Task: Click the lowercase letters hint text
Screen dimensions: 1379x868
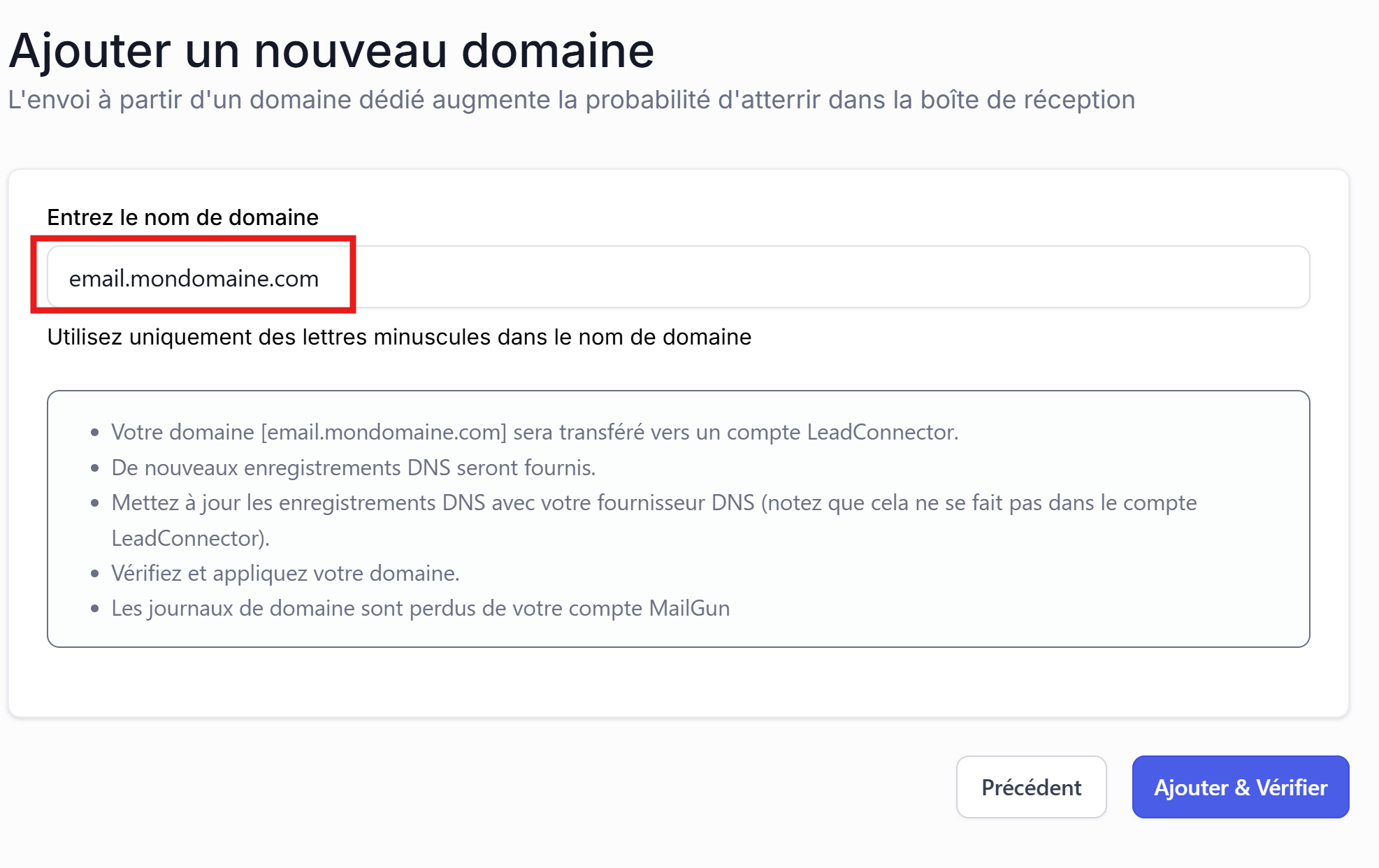Action: coord(399,337)
